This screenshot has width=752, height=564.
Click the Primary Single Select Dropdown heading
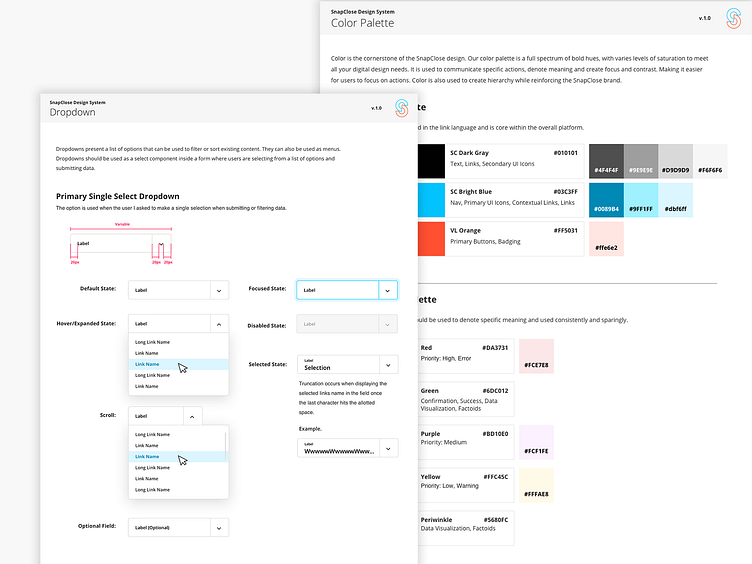click(x=118, y=196)
